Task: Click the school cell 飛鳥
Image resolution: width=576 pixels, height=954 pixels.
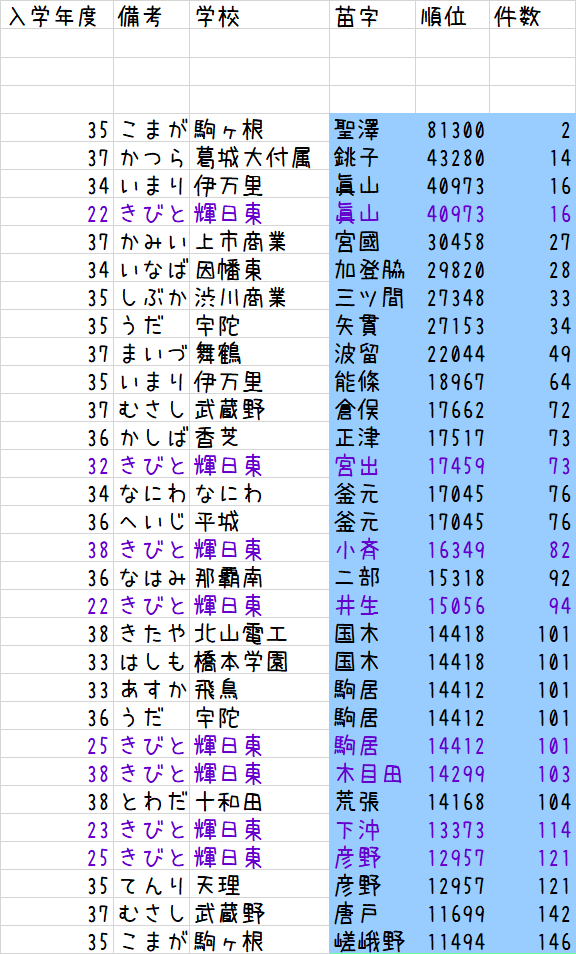Action: point(260,688)
